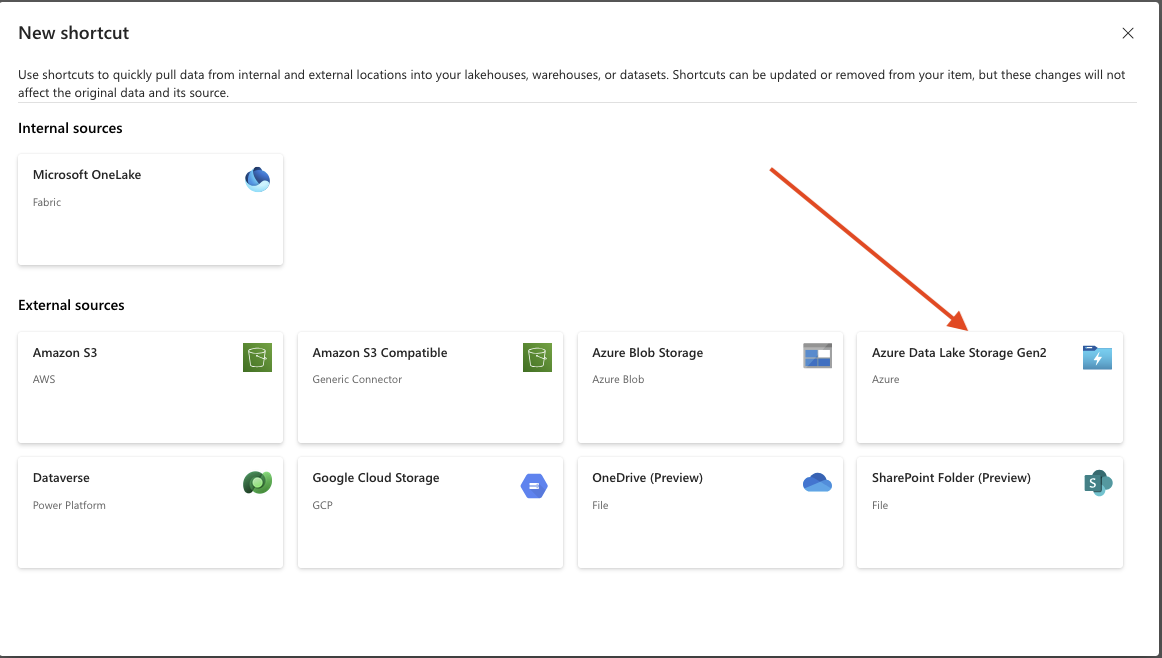Click the Dataverse green icon

point(257,483)
